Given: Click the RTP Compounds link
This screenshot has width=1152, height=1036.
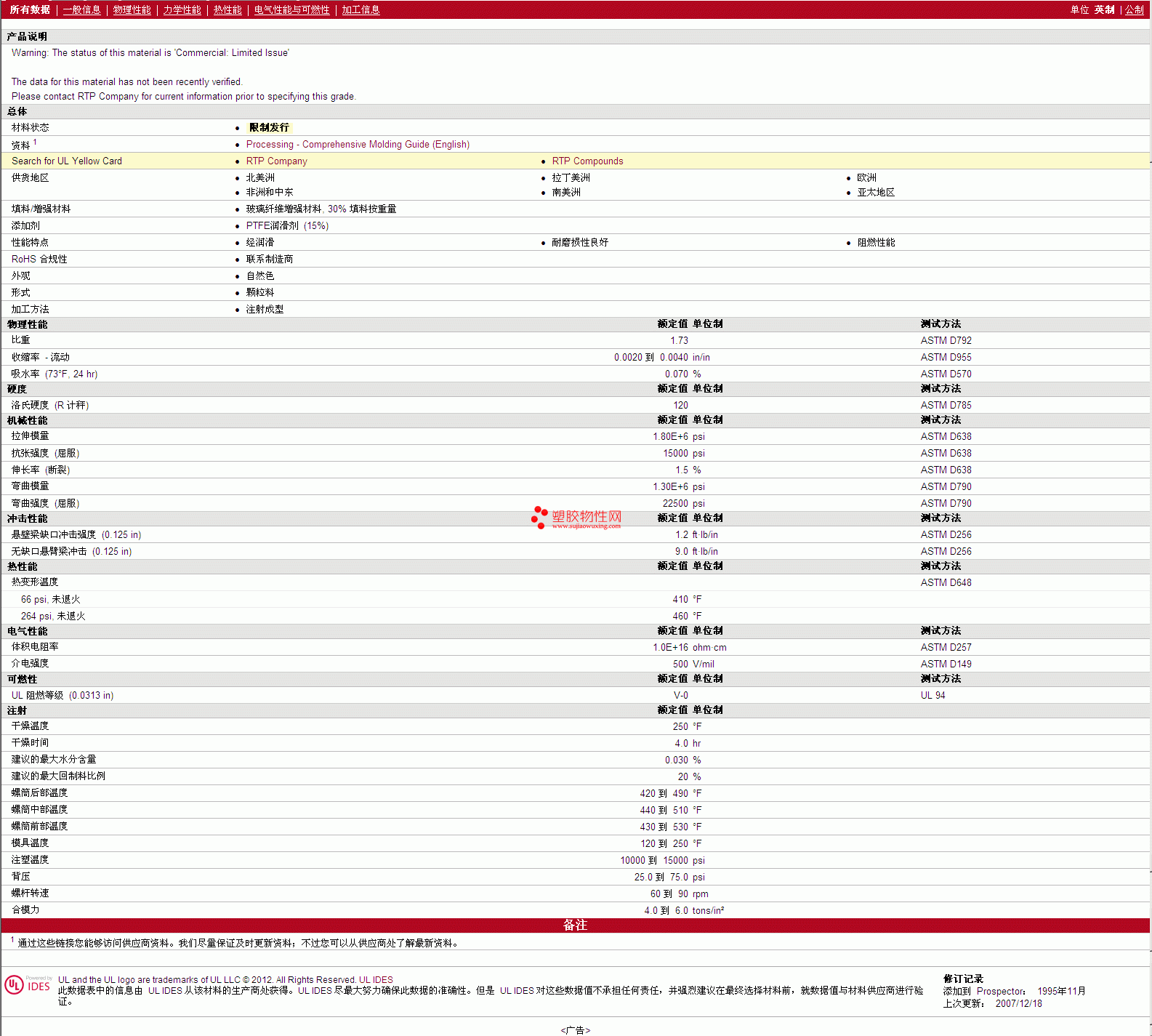Looking at the screenshot, I should tap(587, 161).
